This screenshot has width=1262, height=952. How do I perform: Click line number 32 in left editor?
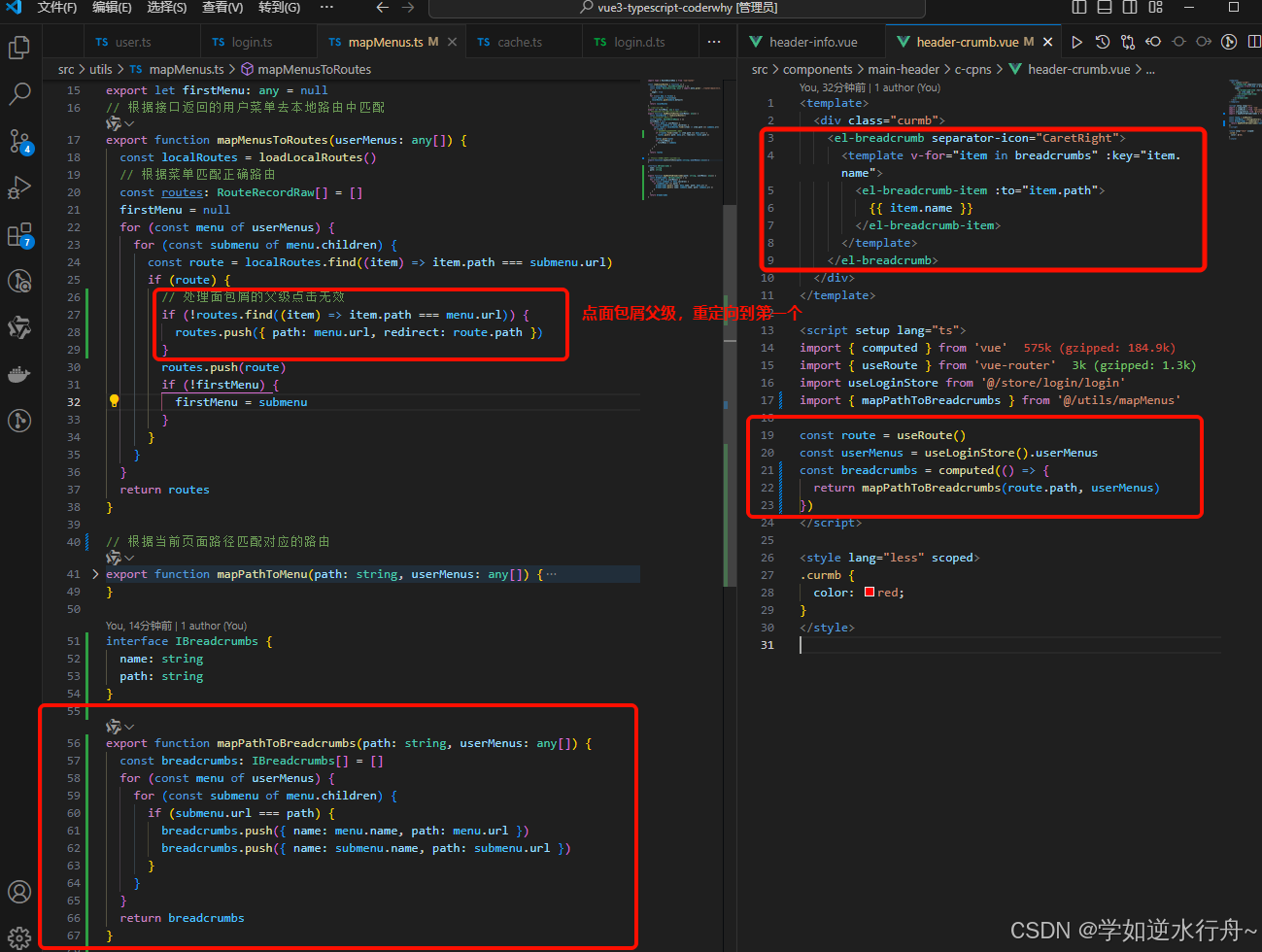(x=74, y=401)
